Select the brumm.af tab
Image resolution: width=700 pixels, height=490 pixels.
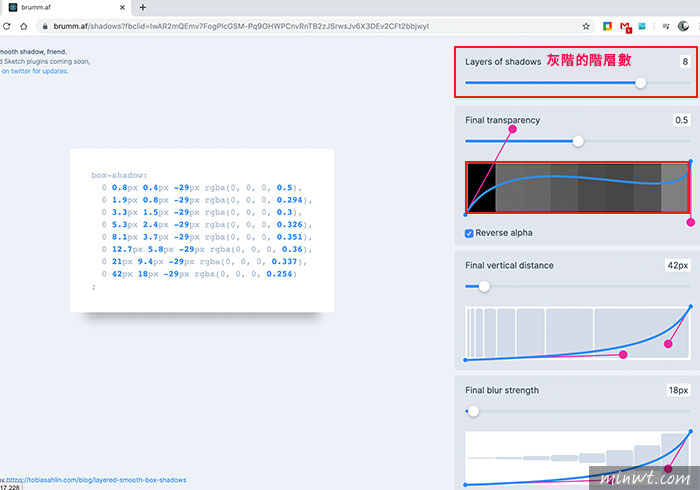(x=66, y=7)
